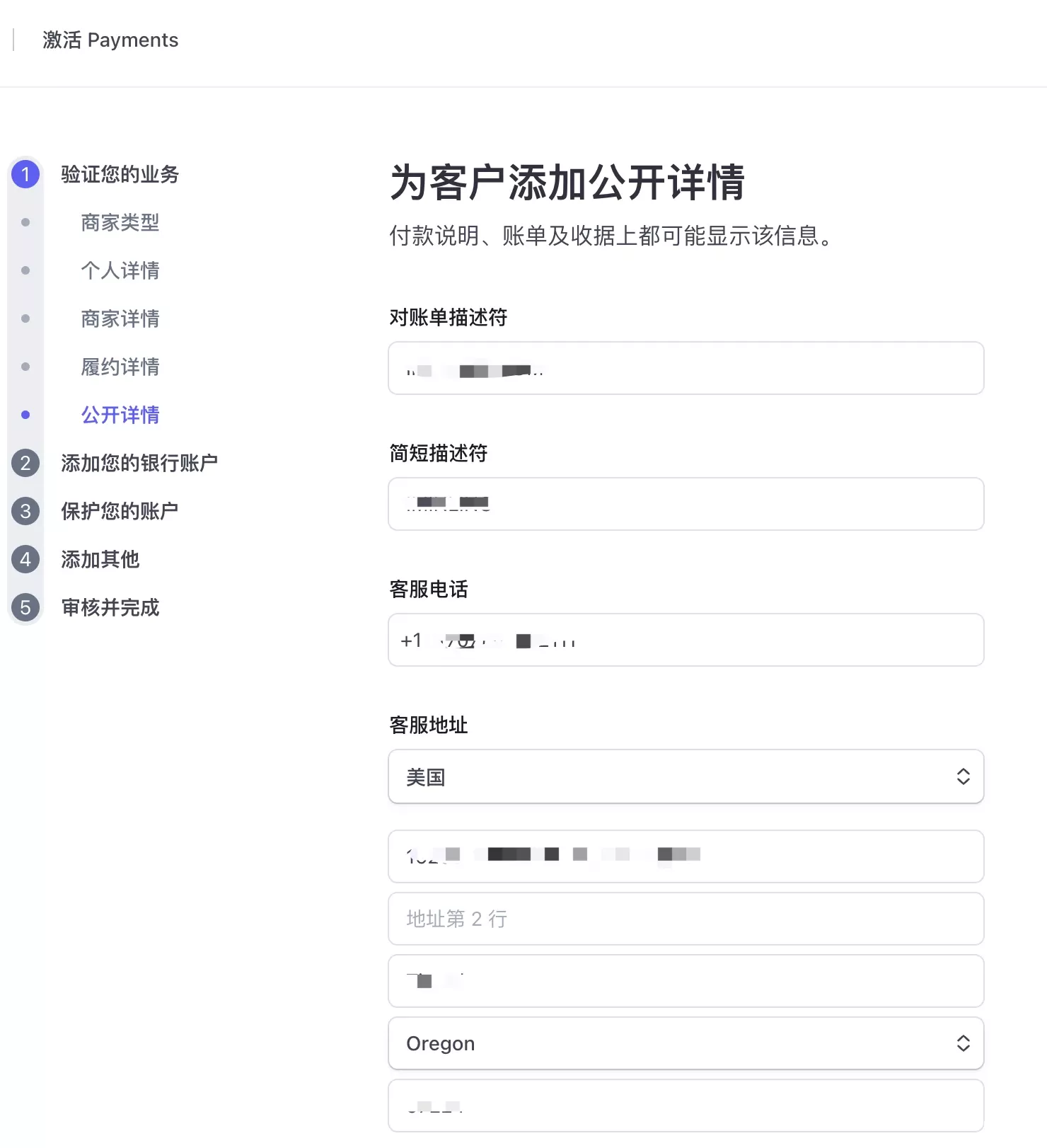Click the bullet dot beside 个人详情
Viewport: 1047px width, 1148px height.
point(25,270)
